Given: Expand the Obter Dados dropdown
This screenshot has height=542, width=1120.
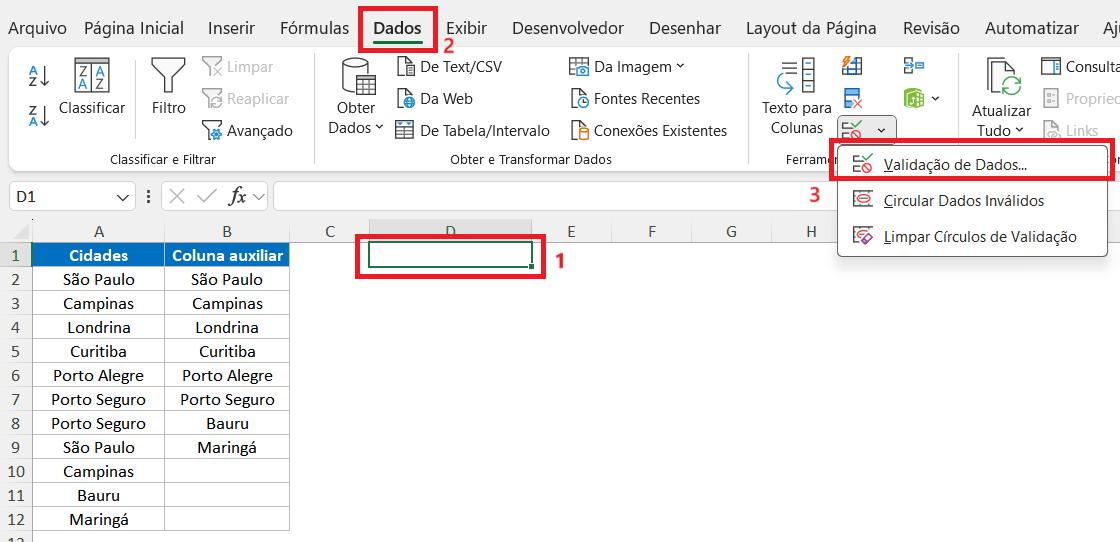Looking at the screenshot, I should click(356, 98).
